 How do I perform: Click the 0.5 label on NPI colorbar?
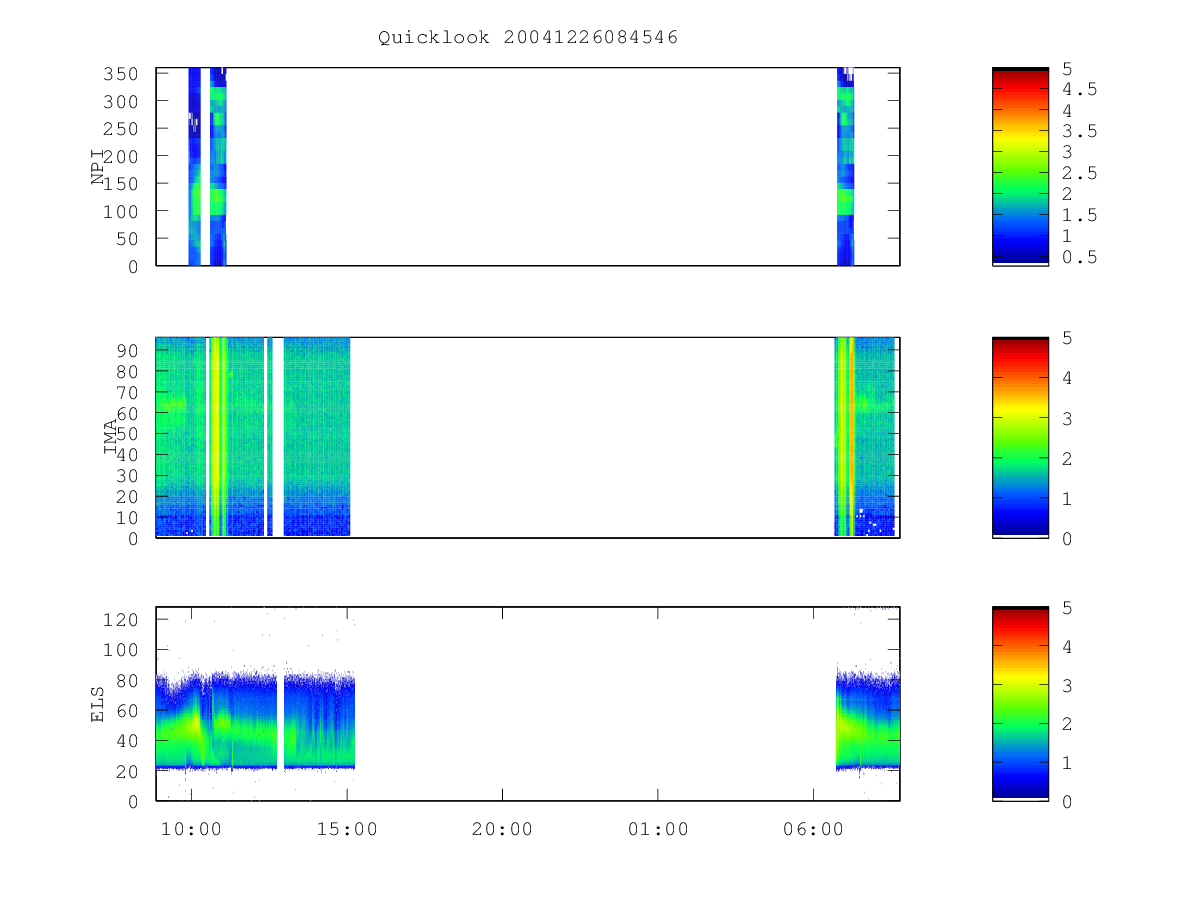(1079, 258)
